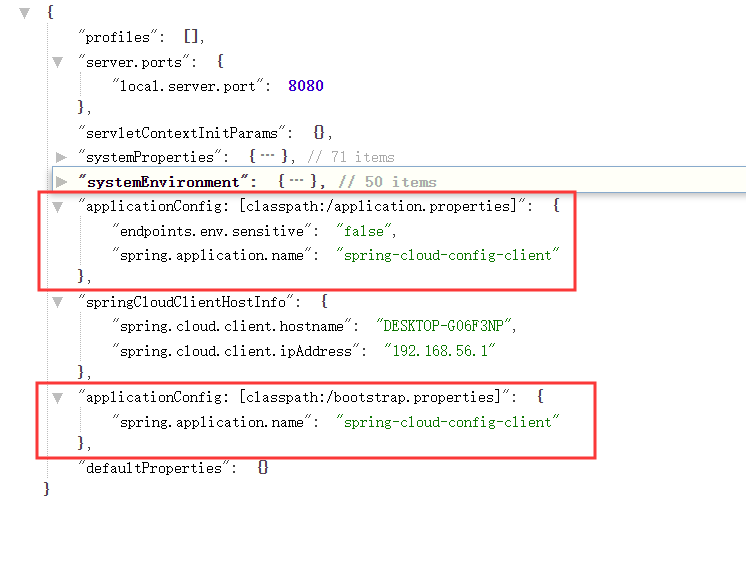Select spring.application.name under application.properties
The image size is (746, 568).
coord(212,255)
